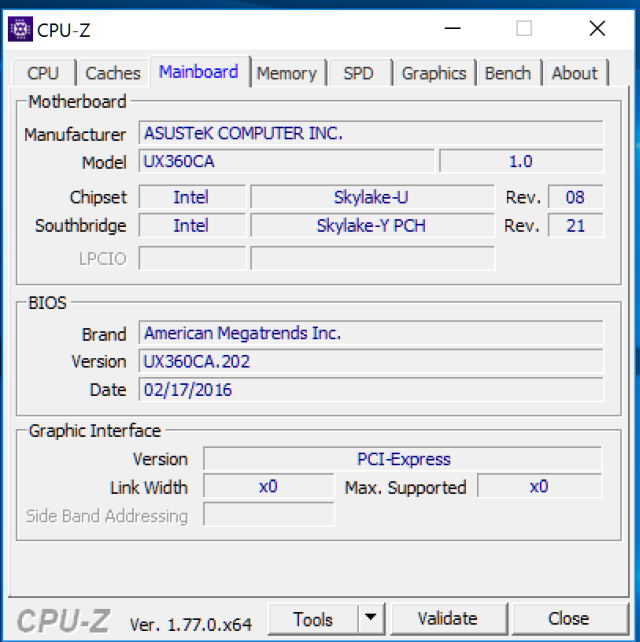The height and width of the screenshot is (642, 640).
Task: Go to the Memory tab
Action: 287,73
